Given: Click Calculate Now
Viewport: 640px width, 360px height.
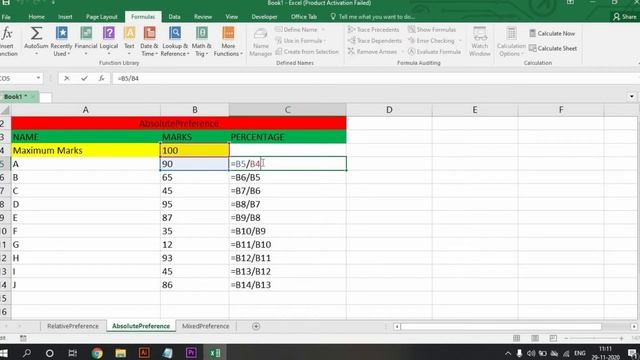Looking at the screenshot, I should tap(552, 33).
